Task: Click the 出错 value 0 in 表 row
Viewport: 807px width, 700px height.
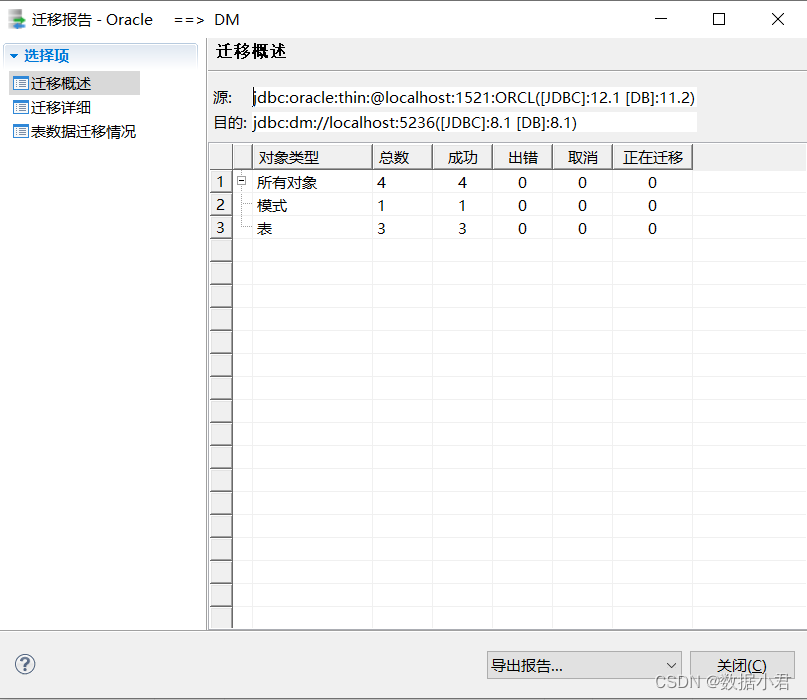Action: pyautogui.click(x=522, y=228)
